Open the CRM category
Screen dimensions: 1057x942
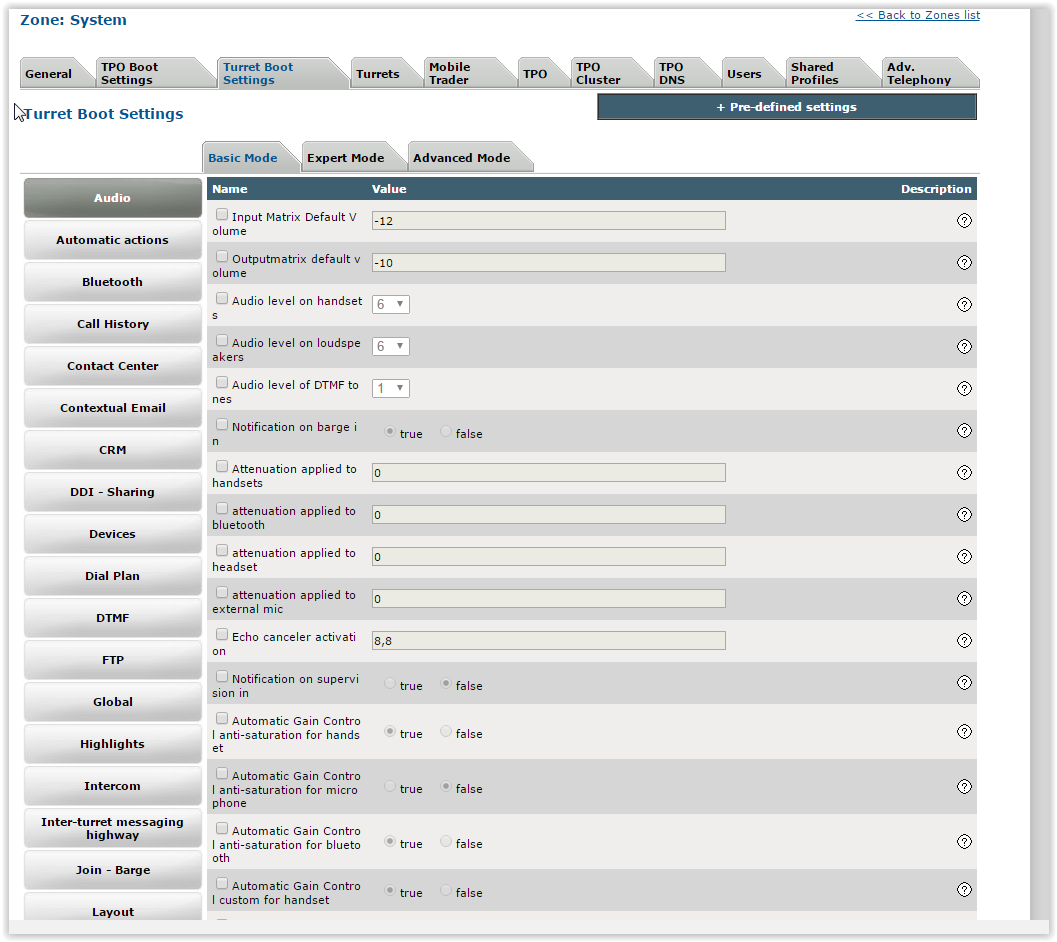[x=113, y=450]
